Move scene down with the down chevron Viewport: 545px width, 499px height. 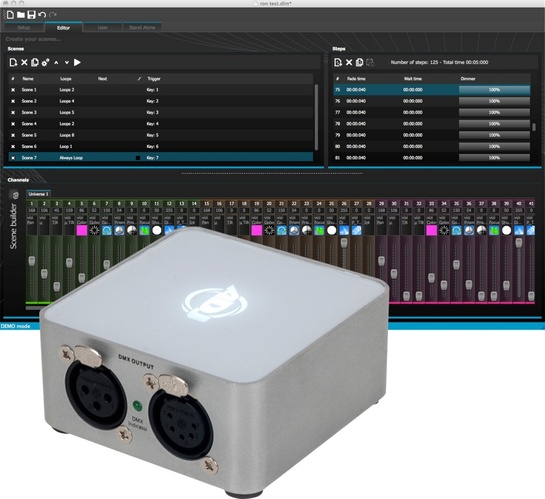[x=66, y=63]
